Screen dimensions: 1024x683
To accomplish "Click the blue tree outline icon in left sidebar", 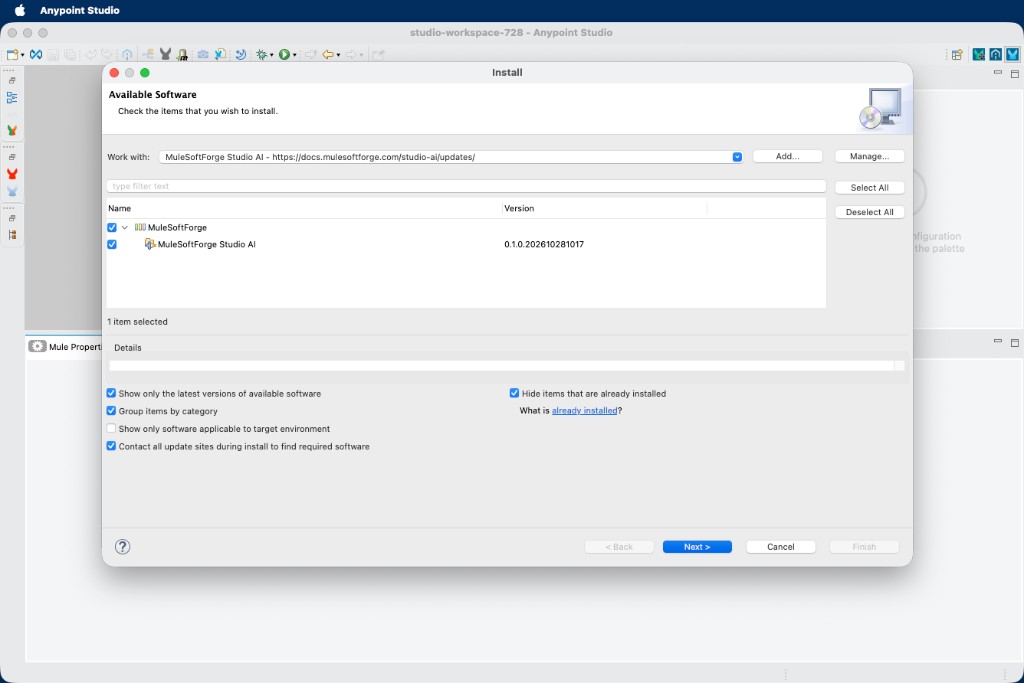I will tap(12, 98).
